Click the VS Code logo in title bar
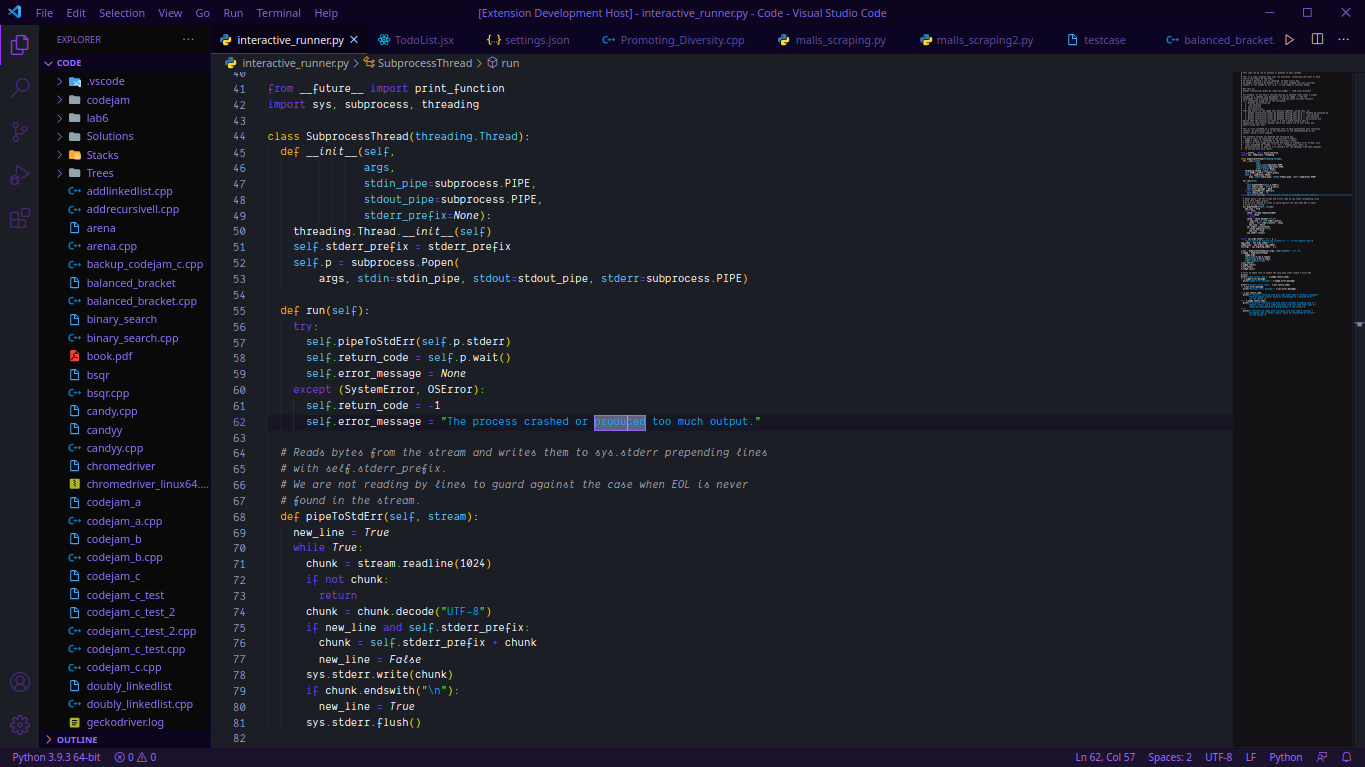The image size is (1365, 767). (14, 13)
